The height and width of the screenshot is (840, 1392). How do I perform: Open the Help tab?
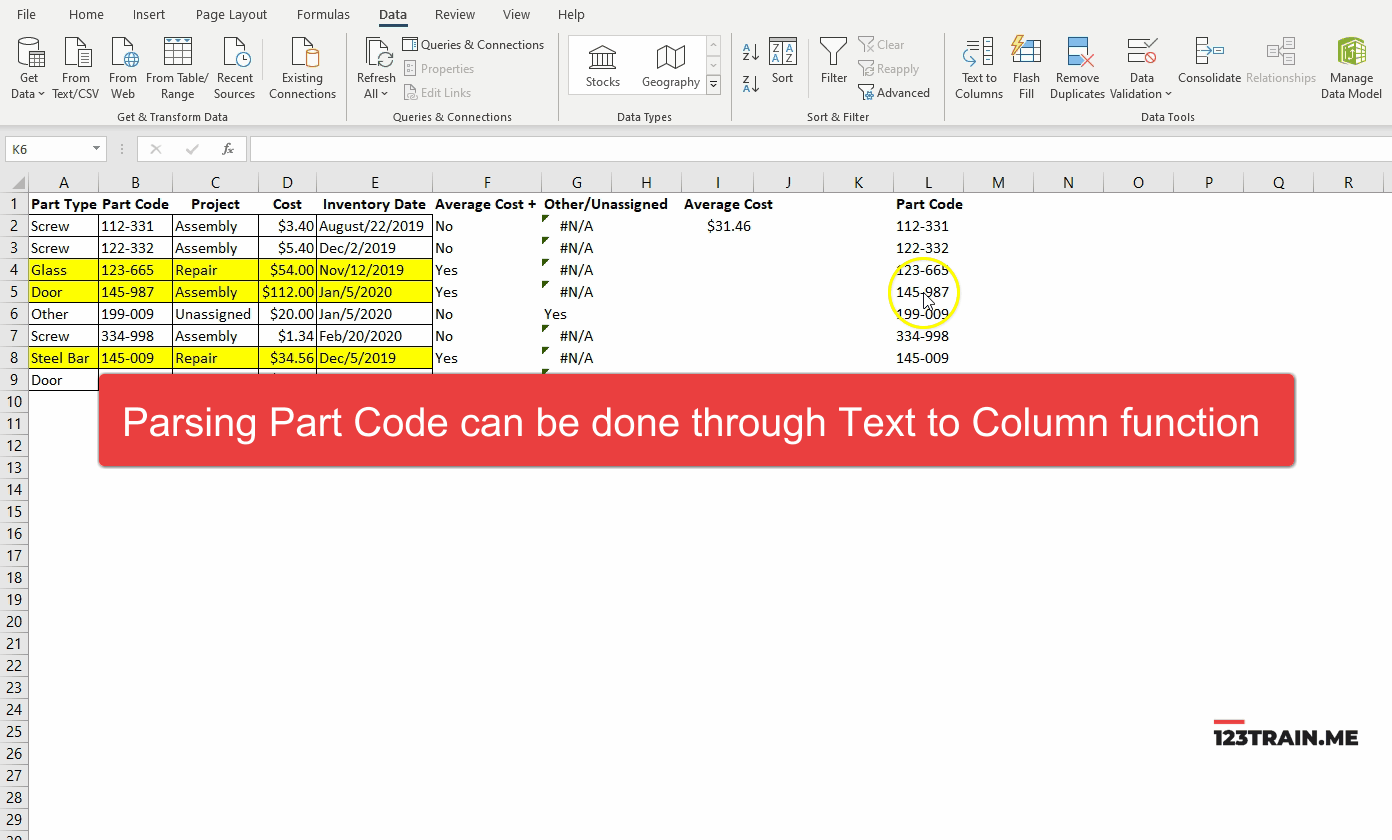click(571, 14)
